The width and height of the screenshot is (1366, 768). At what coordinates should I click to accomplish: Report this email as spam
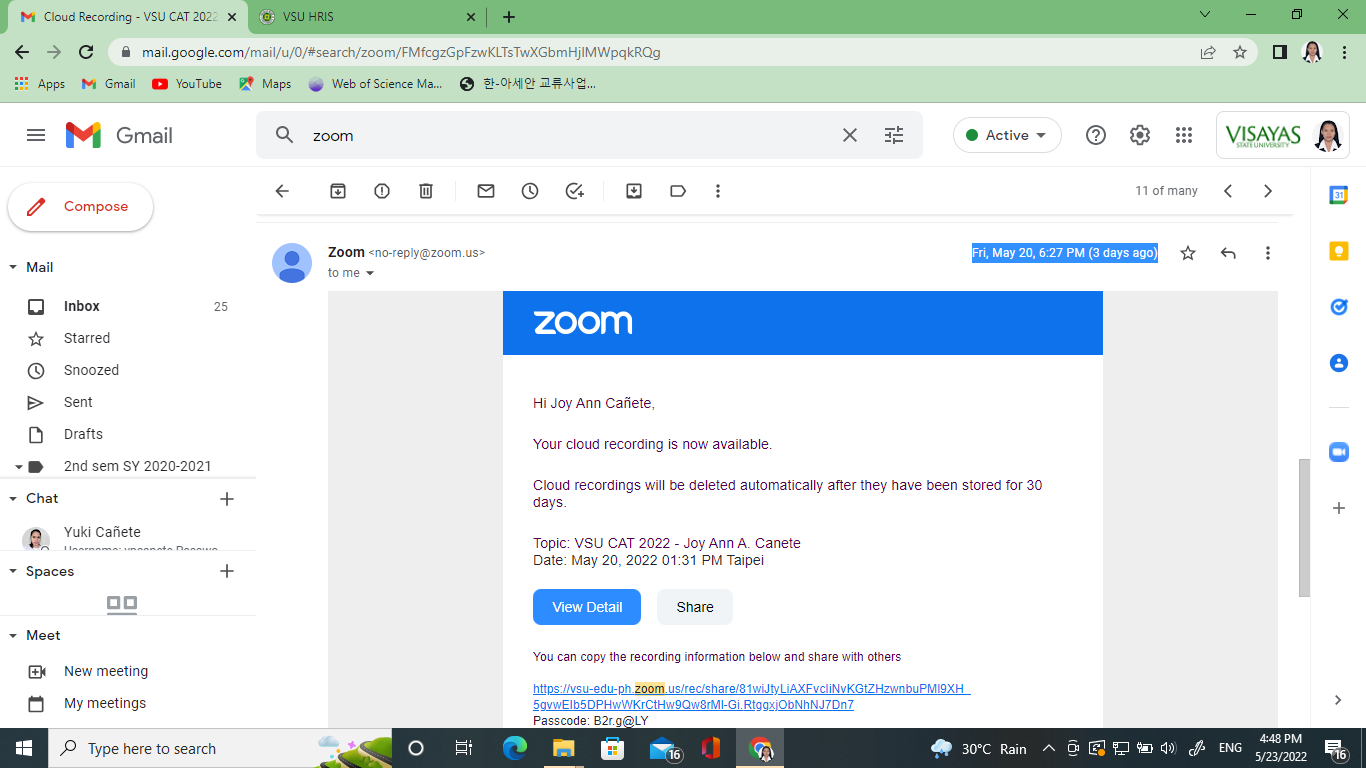tap(382, 191)
